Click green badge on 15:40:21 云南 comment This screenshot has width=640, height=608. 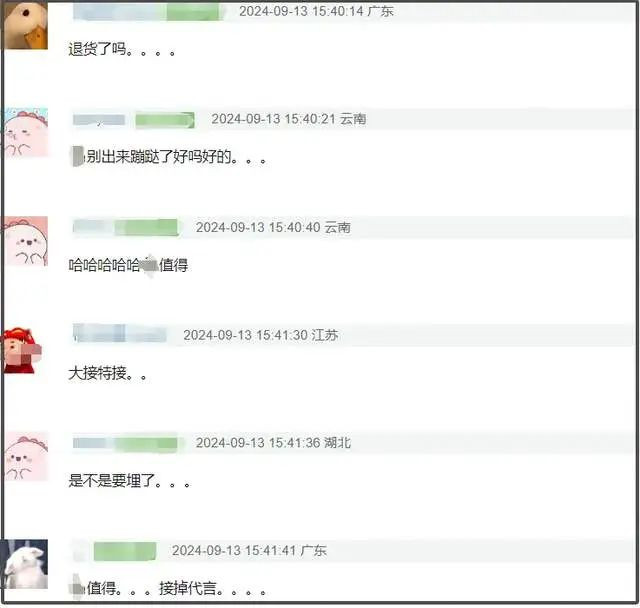pyautogui.click(x=165, y=120)
